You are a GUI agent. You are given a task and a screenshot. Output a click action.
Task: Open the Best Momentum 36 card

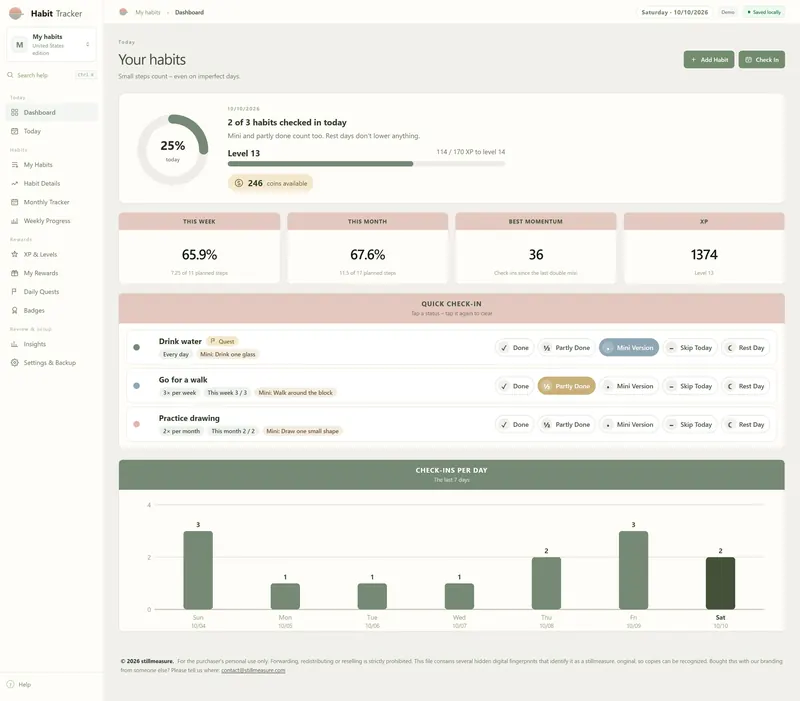pyautogui.click(x=536, y=247)
